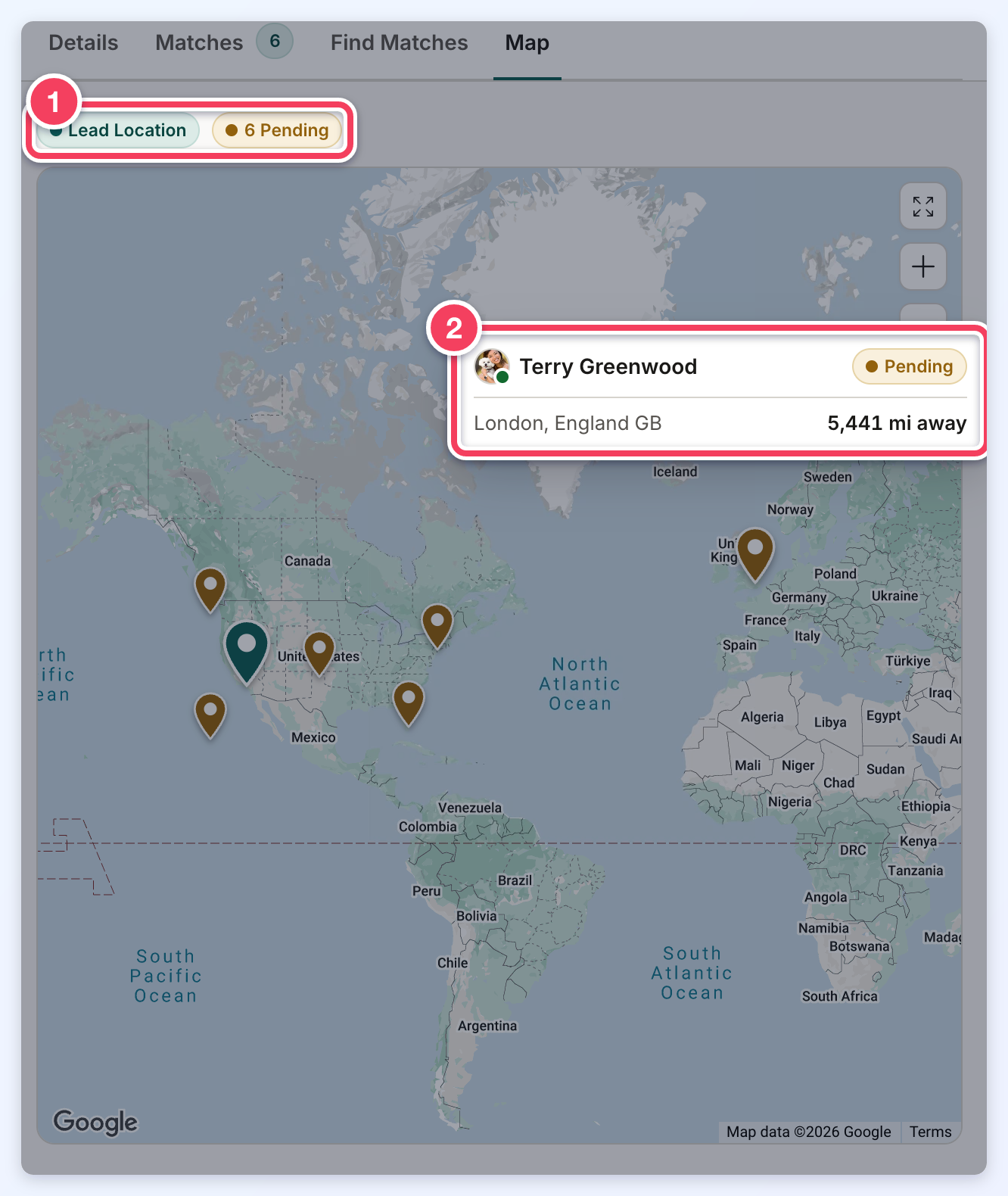The height and width of the screenshot is (1196, 1008).
Task: Click the Ukraine label on the map
Action: click(x=894, y=596)
